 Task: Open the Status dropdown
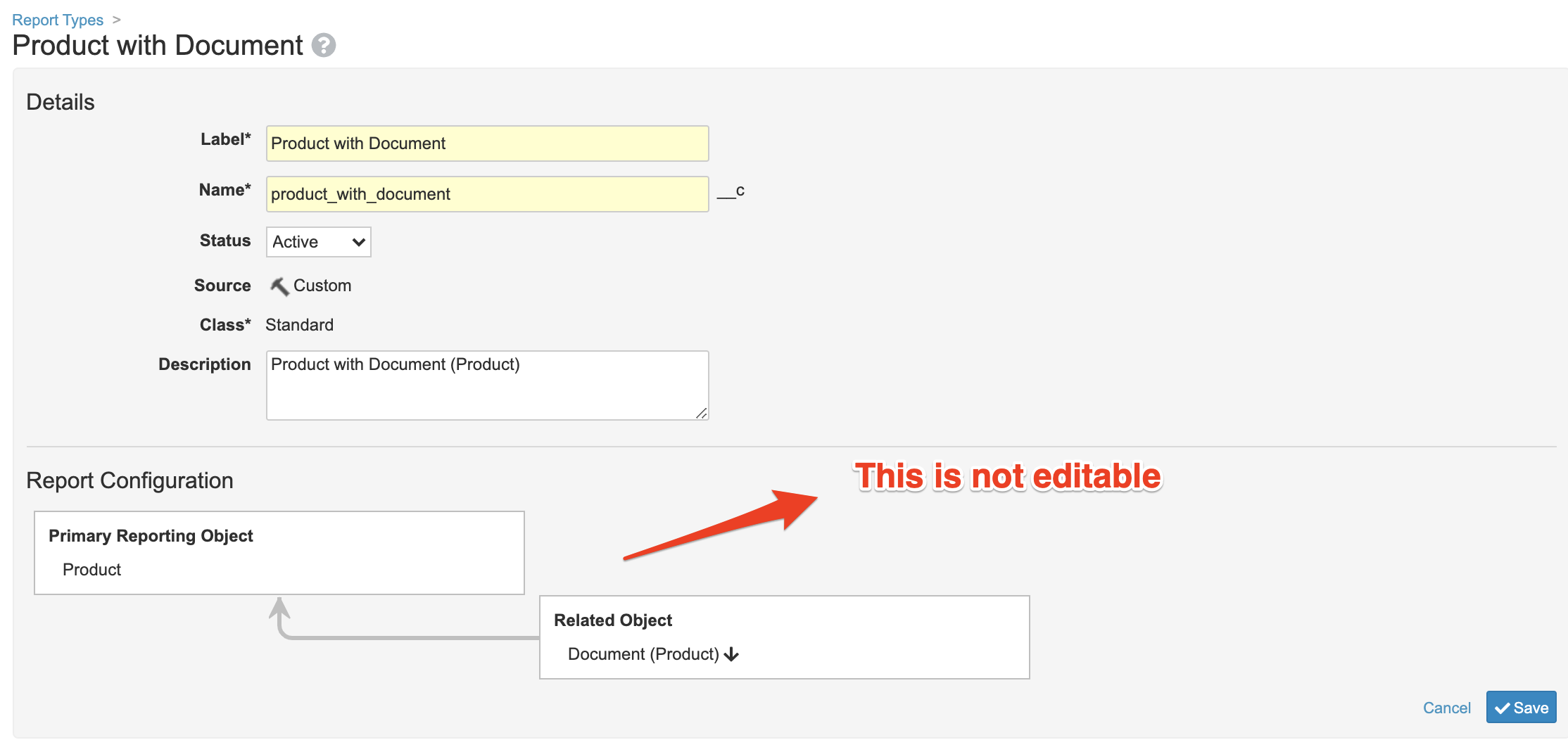(x=318, y=242)
